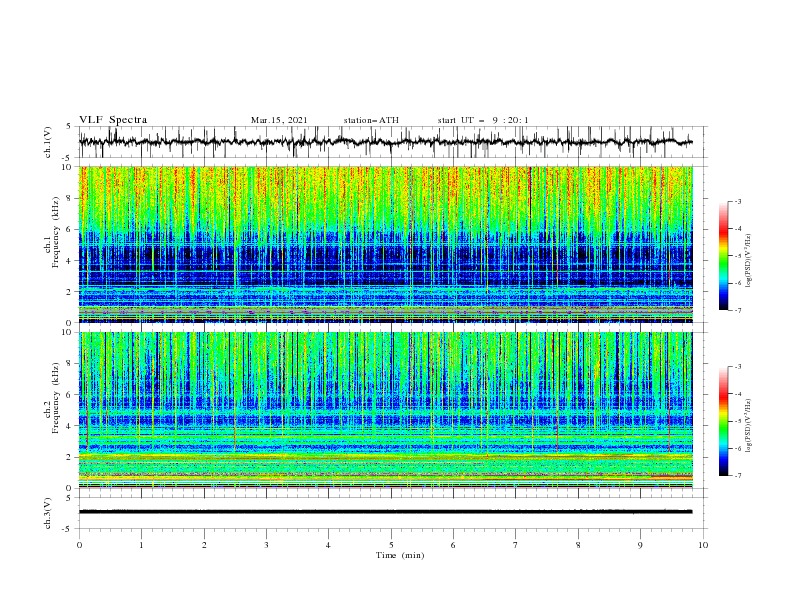Click the ch.1 spectrogram panel
This screenshot has width=792, height=612.
[x=386, y=244]
